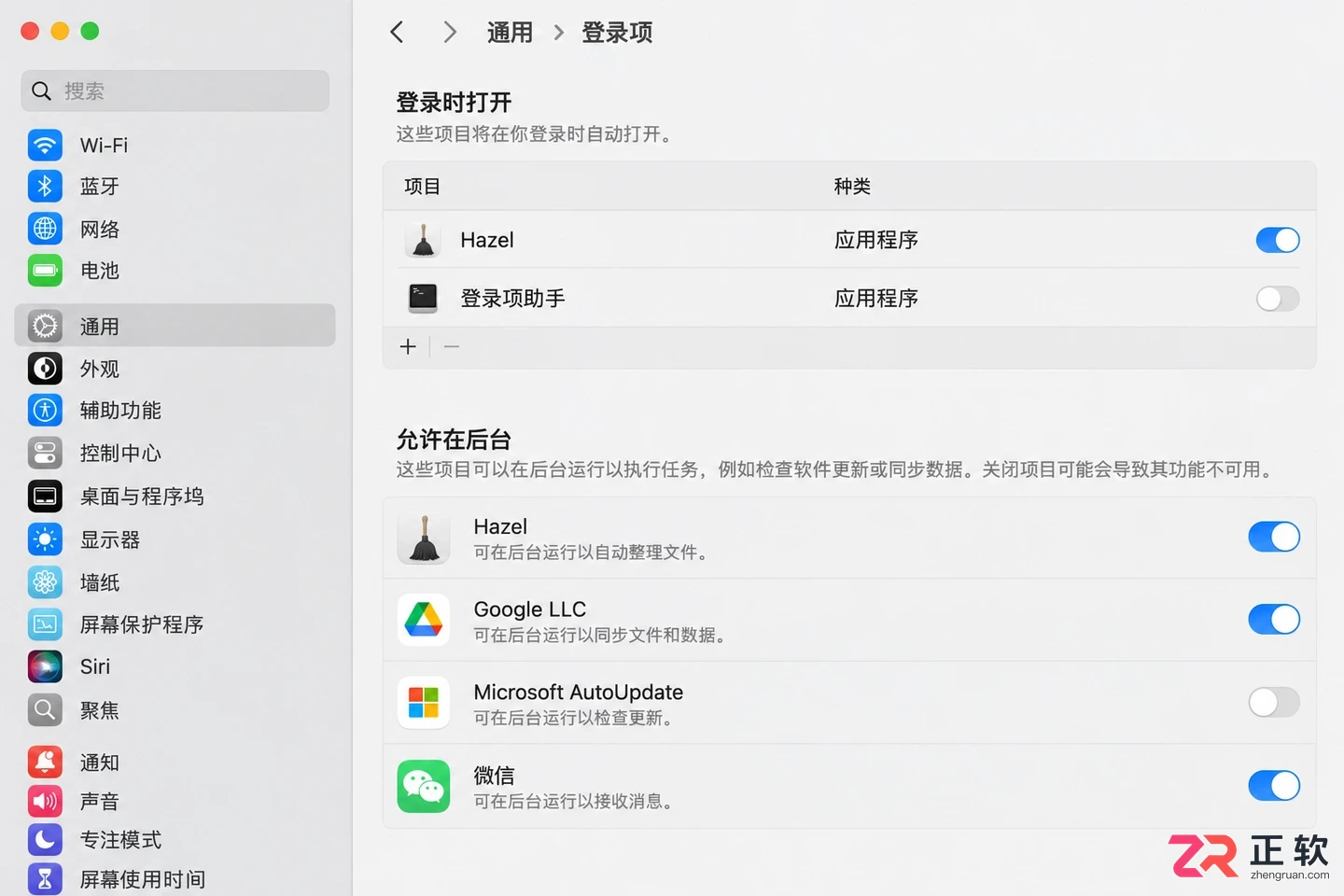Click the 通用 gear icon
The image size is (1344, 896).
click(x=45, y=326)
